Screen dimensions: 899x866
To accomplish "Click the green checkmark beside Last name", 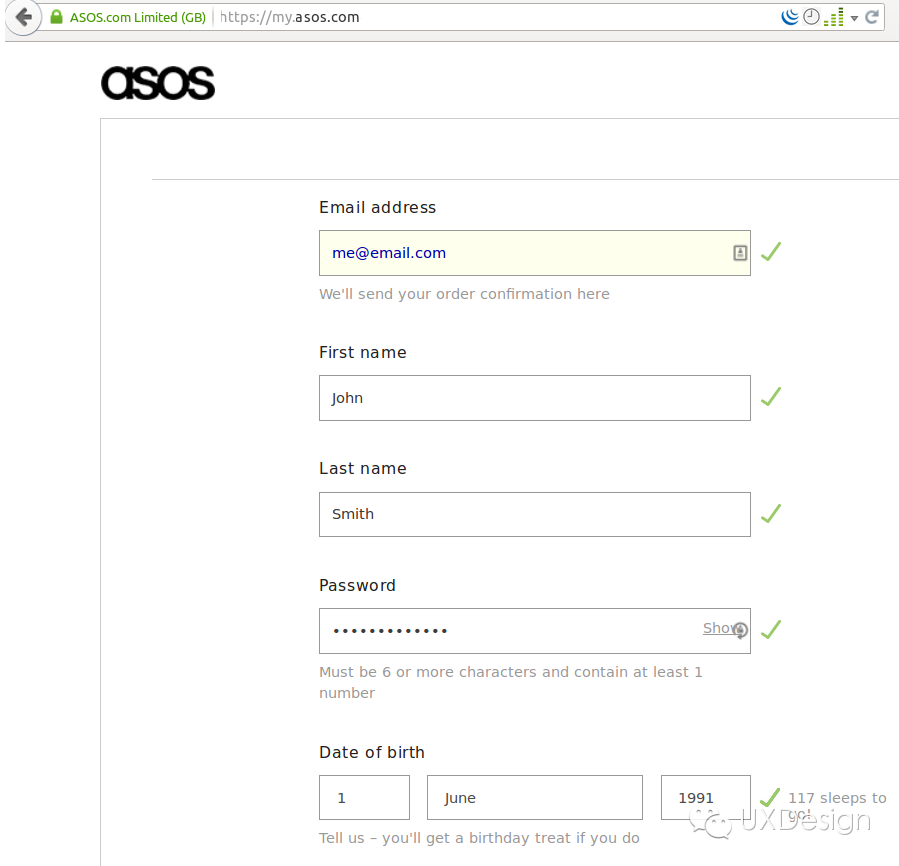I will (771, 513).
